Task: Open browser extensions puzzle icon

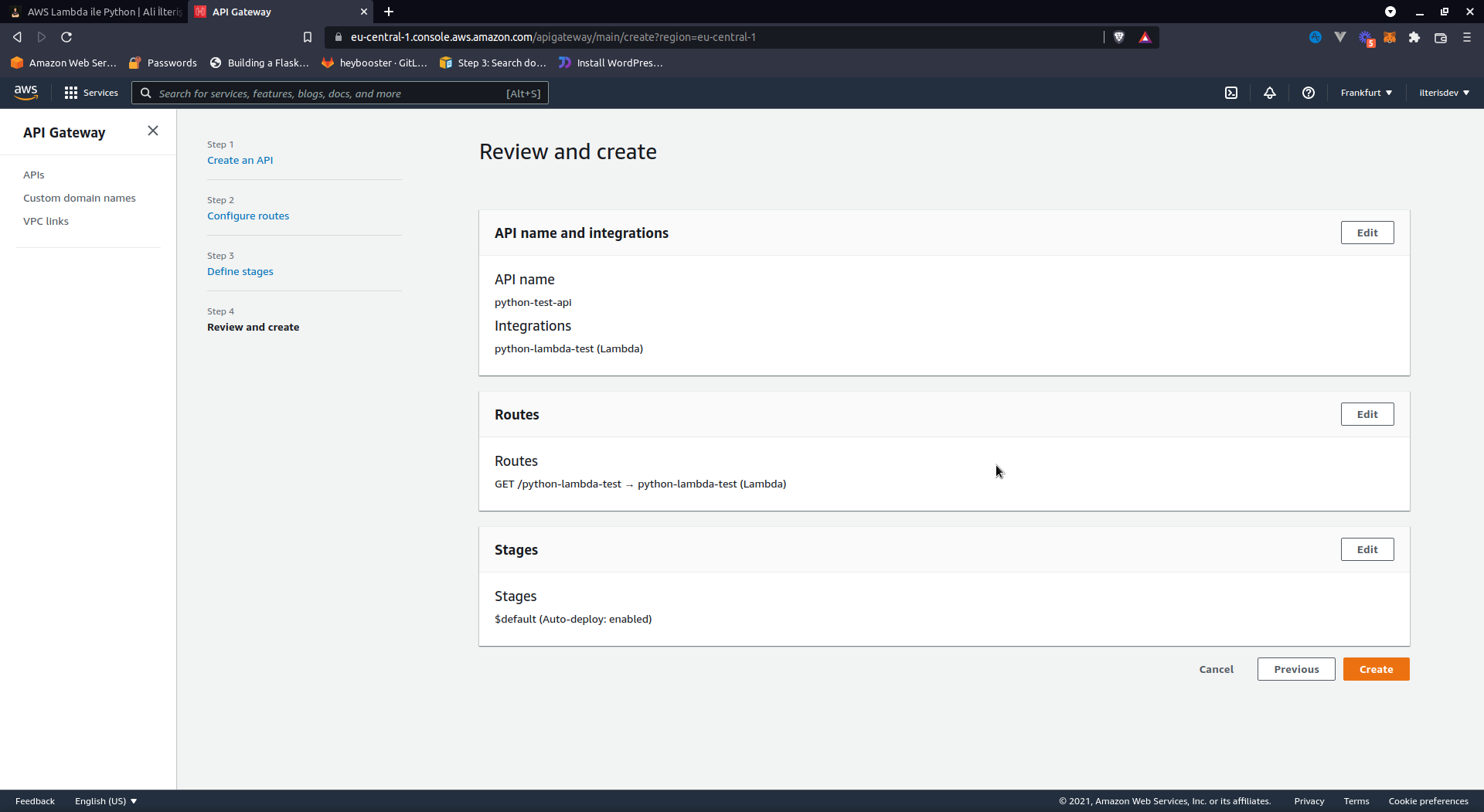Action: click(1414, 37)
